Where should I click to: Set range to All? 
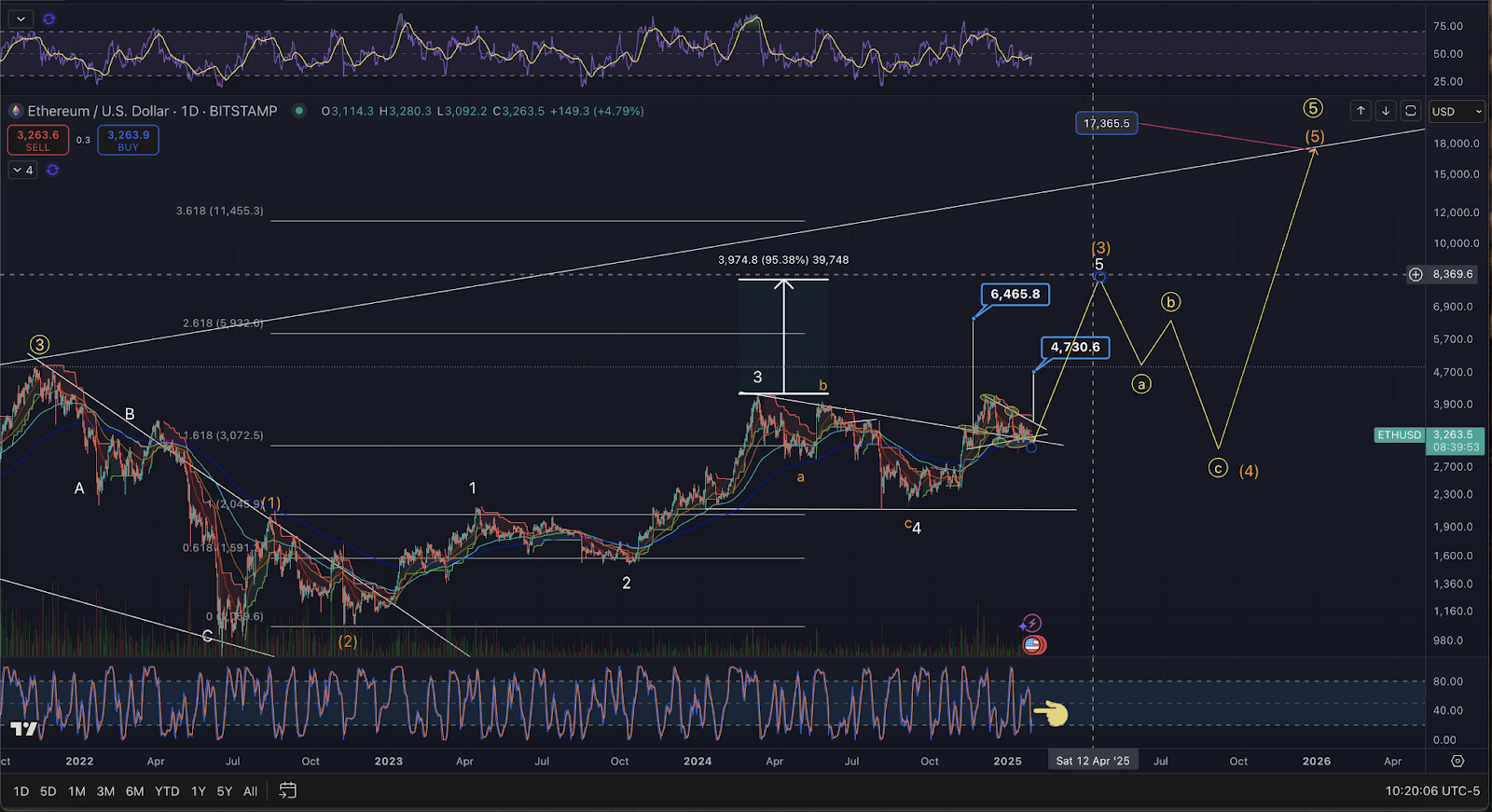point(250,791)
